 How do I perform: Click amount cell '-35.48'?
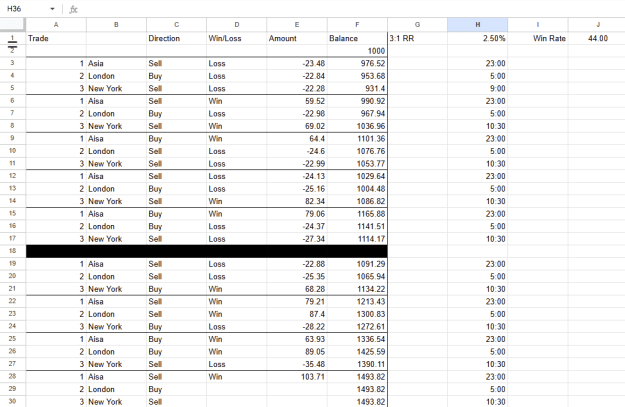[297, 364]
